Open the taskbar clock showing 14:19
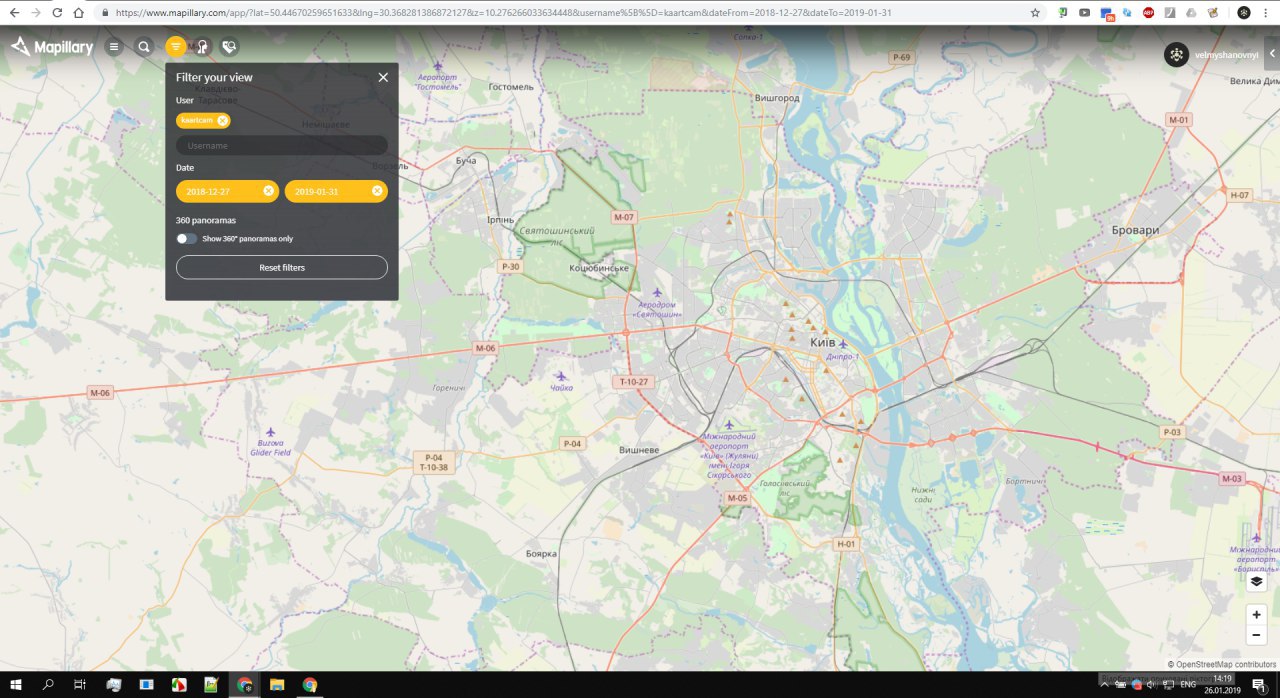 [1222, 685]
